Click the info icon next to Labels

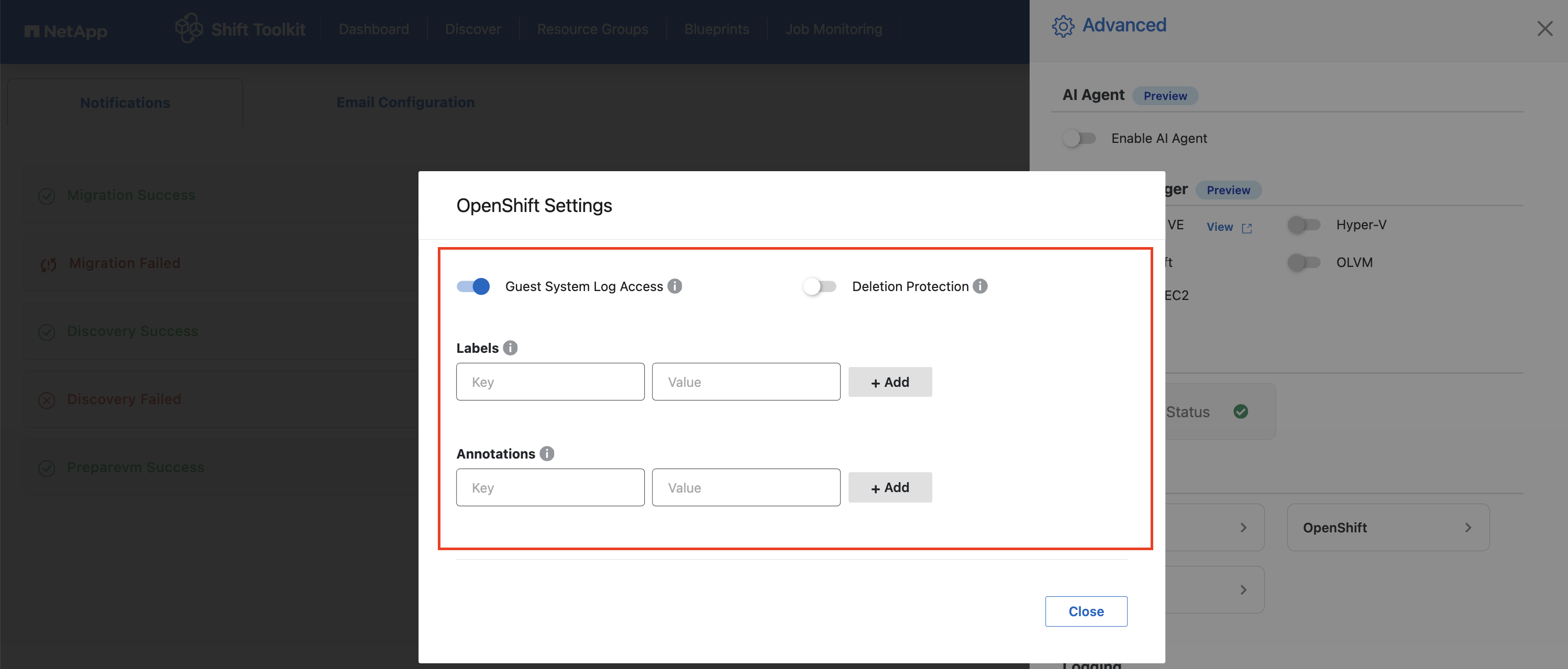click(510, 348)
